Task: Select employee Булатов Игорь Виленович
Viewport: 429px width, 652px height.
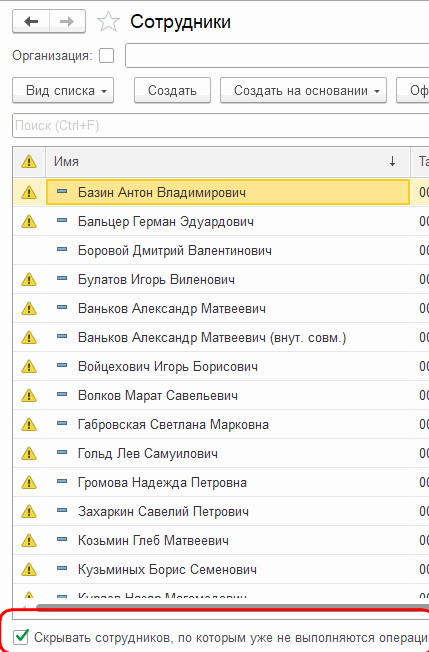Action: (156, 279)
